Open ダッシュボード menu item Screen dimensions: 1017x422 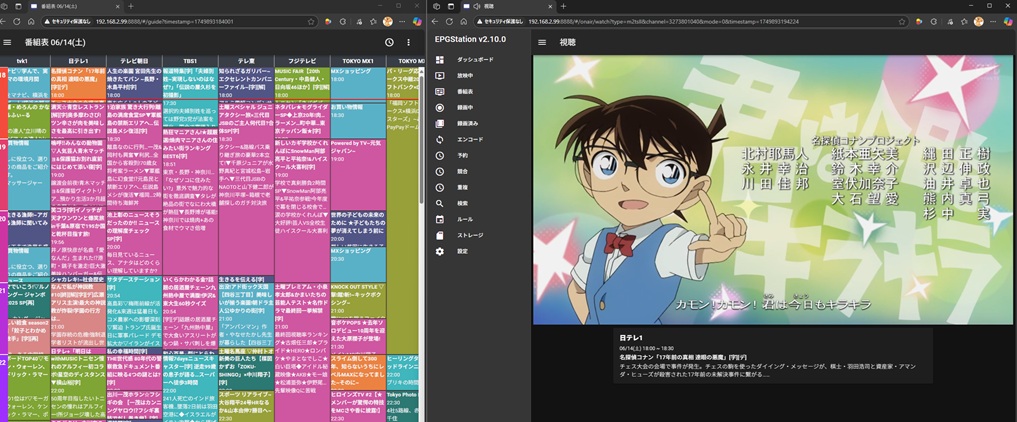click(x=473, y=60)
